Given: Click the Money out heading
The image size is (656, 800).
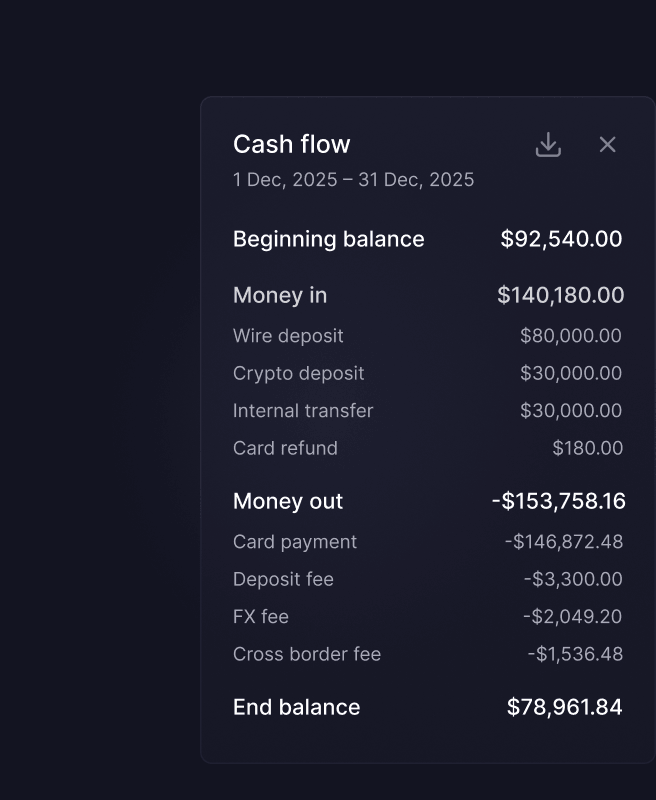Looking at the screenshot, I should click(x=288, y=501).
